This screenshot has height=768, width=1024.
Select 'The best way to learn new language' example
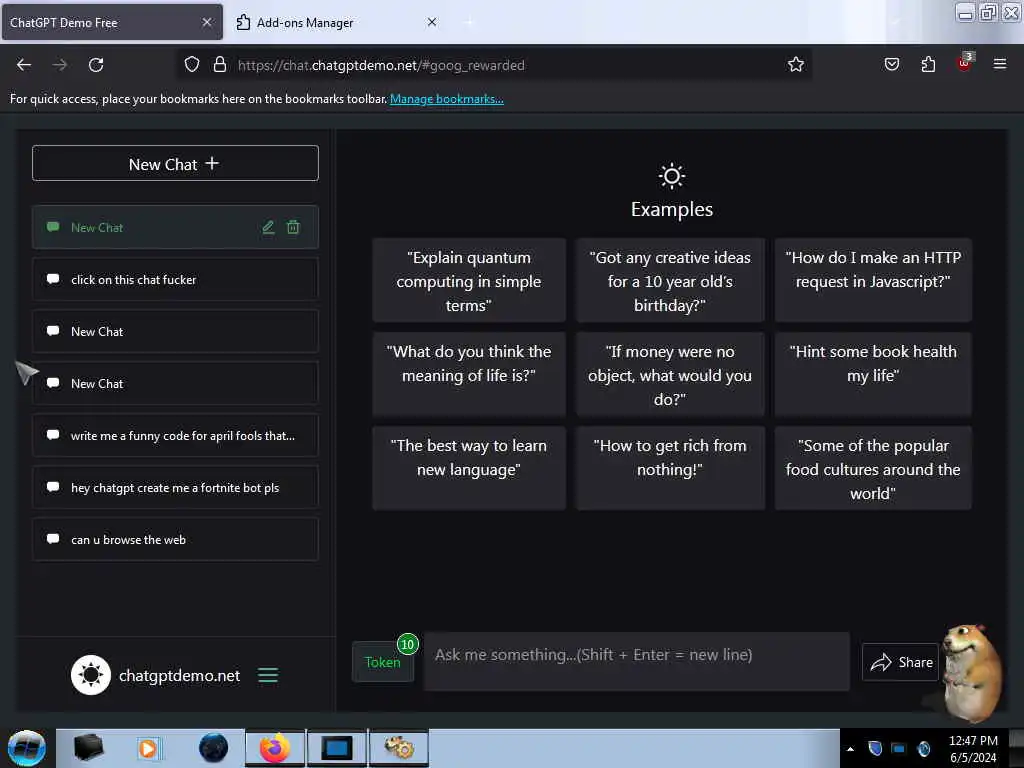tap(469, 468)
